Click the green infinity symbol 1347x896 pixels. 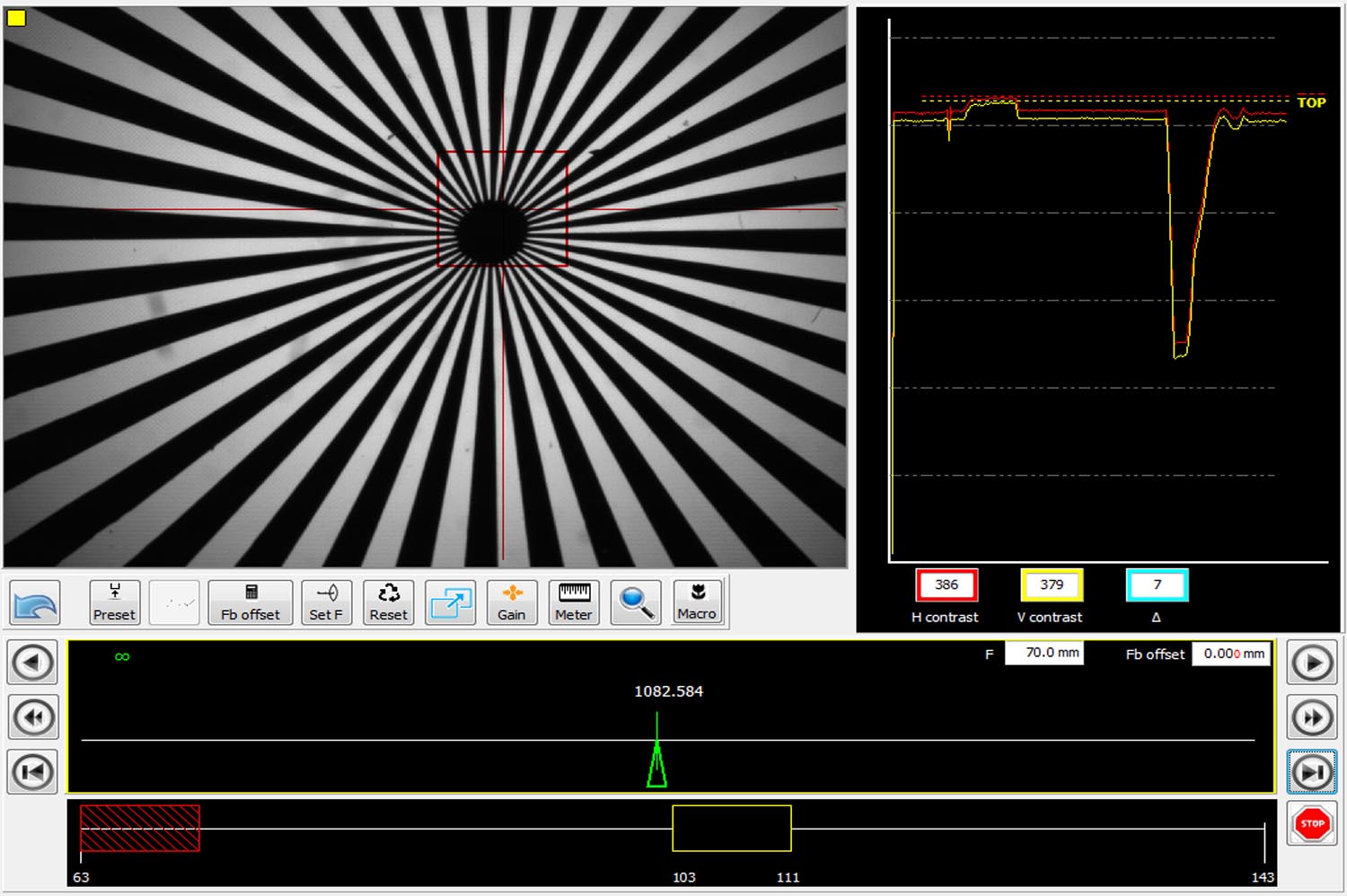click(122, 656)
